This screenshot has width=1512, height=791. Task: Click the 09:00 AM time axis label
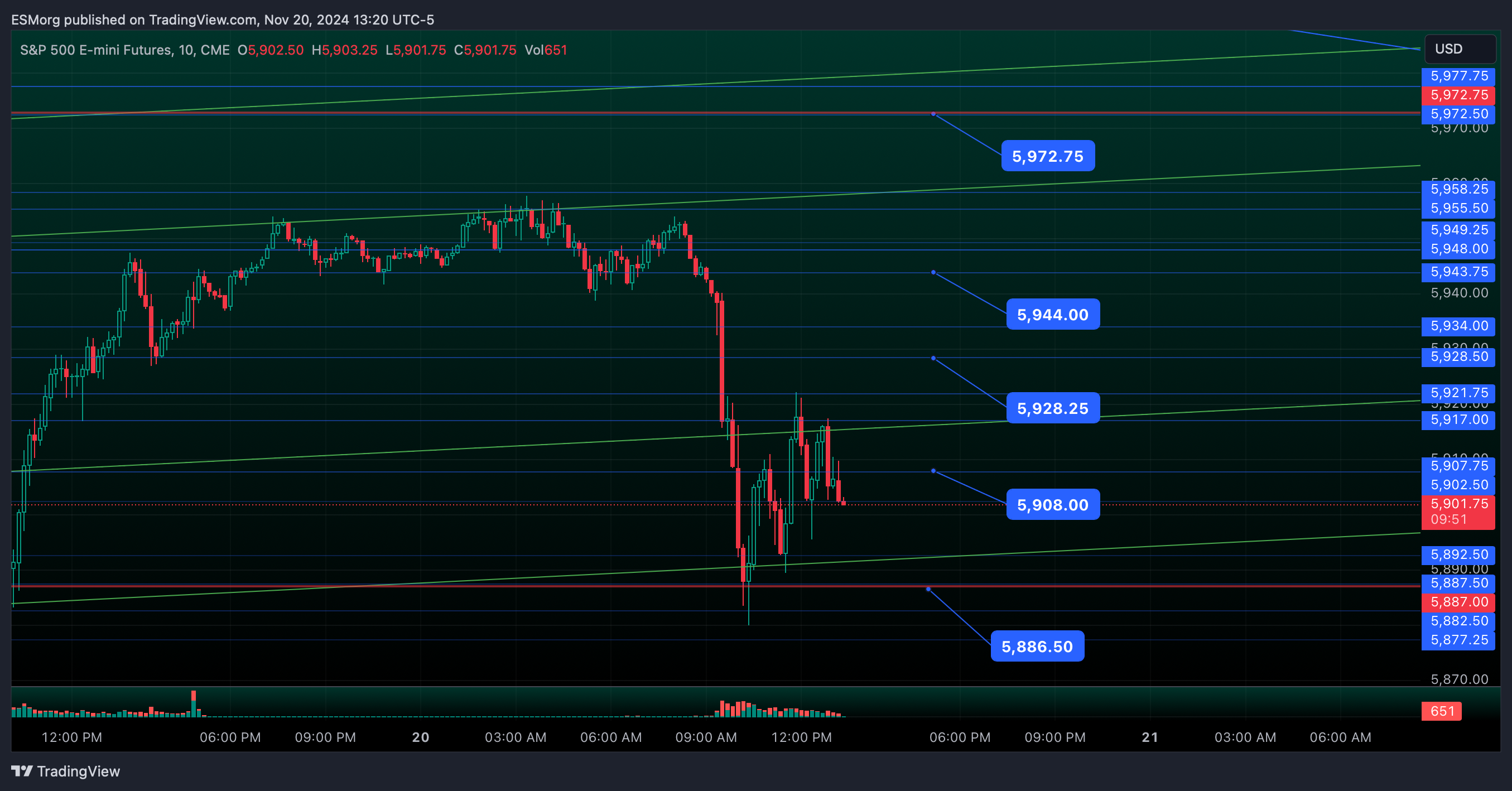[x=706, y=737]
